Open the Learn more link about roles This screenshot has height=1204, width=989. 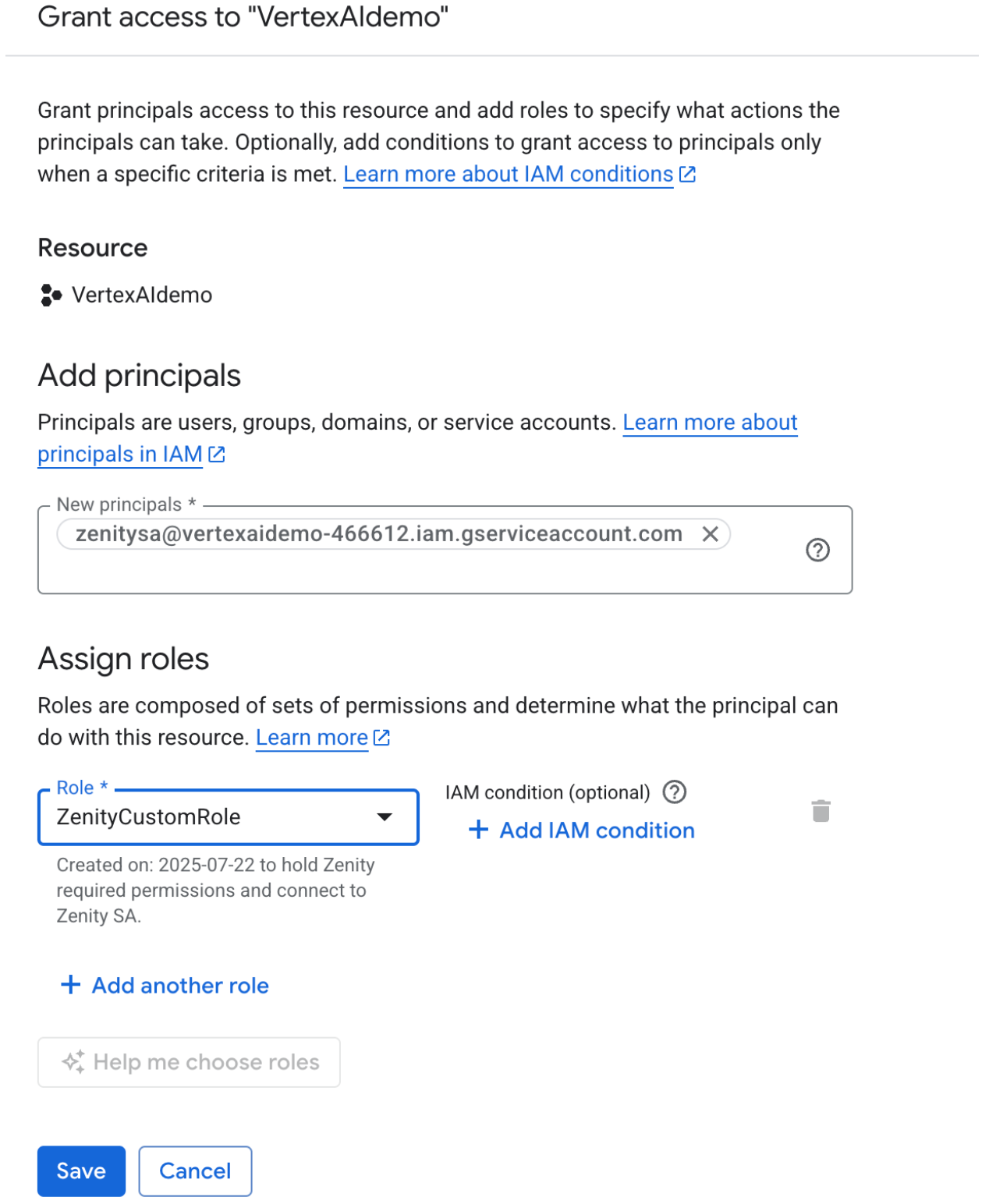click(312, 738)
